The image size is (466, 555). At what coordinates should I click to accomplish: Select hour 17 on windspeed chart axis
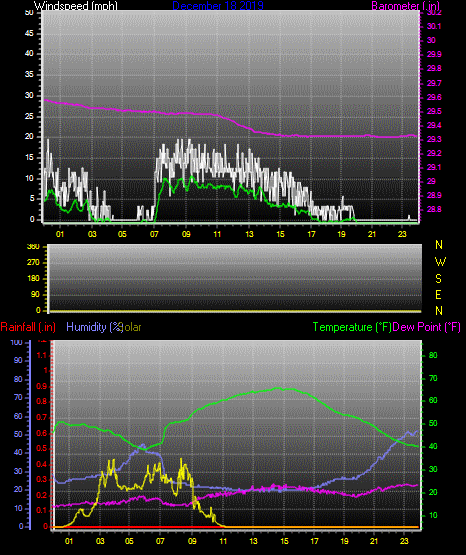(x=311, y=234)
